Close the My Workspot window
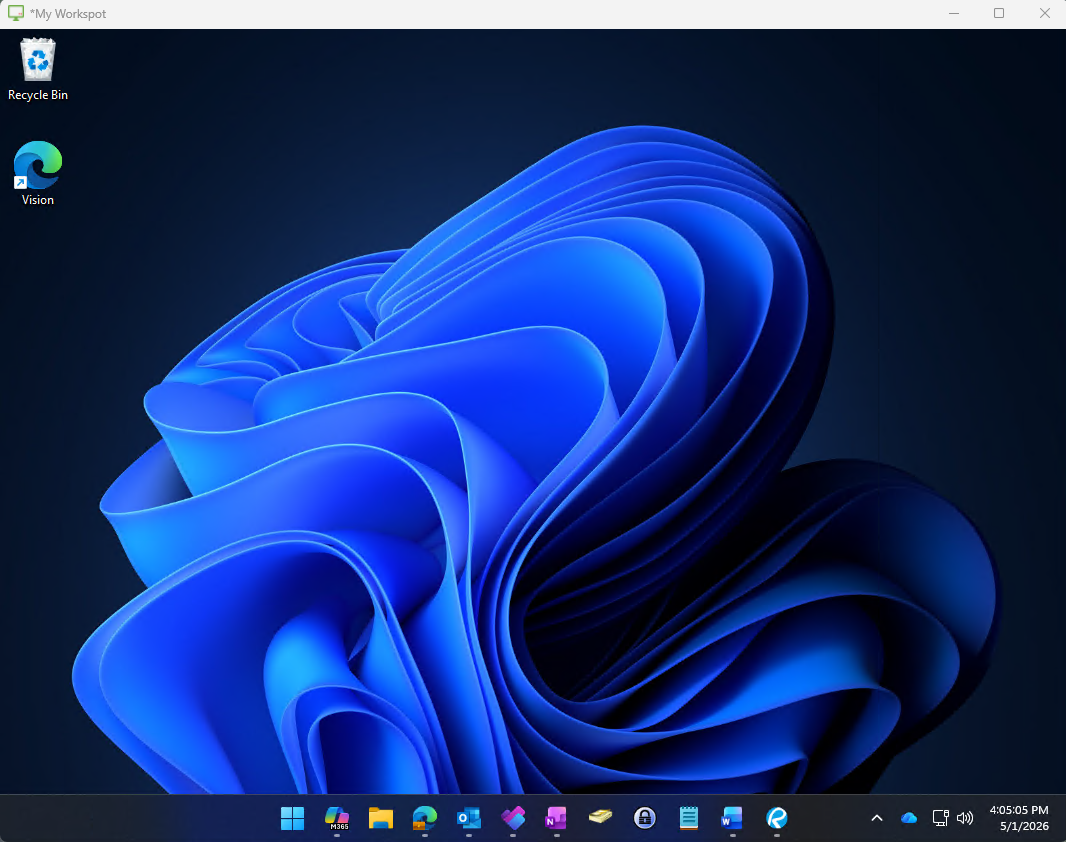Viewport: 1066px width, 842px height. (x=1045, y=13)
